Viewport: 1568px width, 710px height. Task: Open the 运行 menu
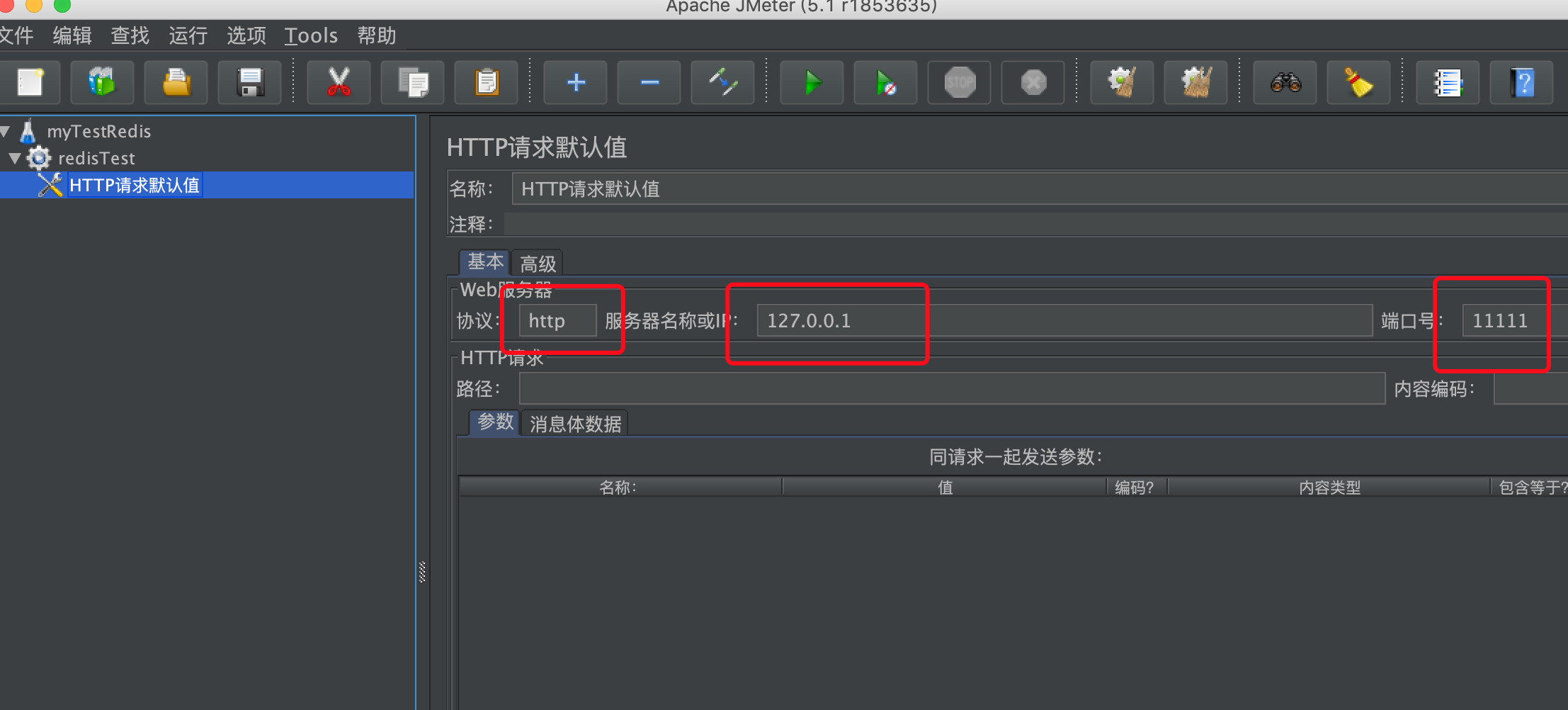(x=188, y=35)
